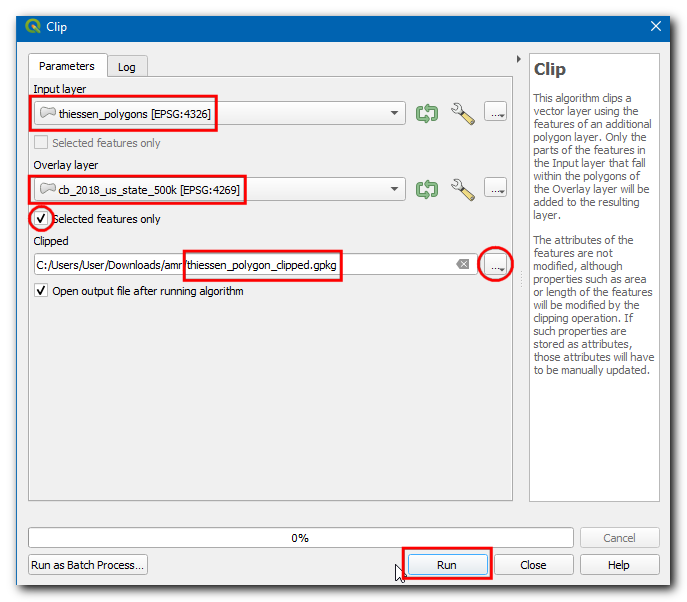This screenshot has width=687, height=602.
Task: Collapse the help panel with the arrow
Action: pos(518,60)
